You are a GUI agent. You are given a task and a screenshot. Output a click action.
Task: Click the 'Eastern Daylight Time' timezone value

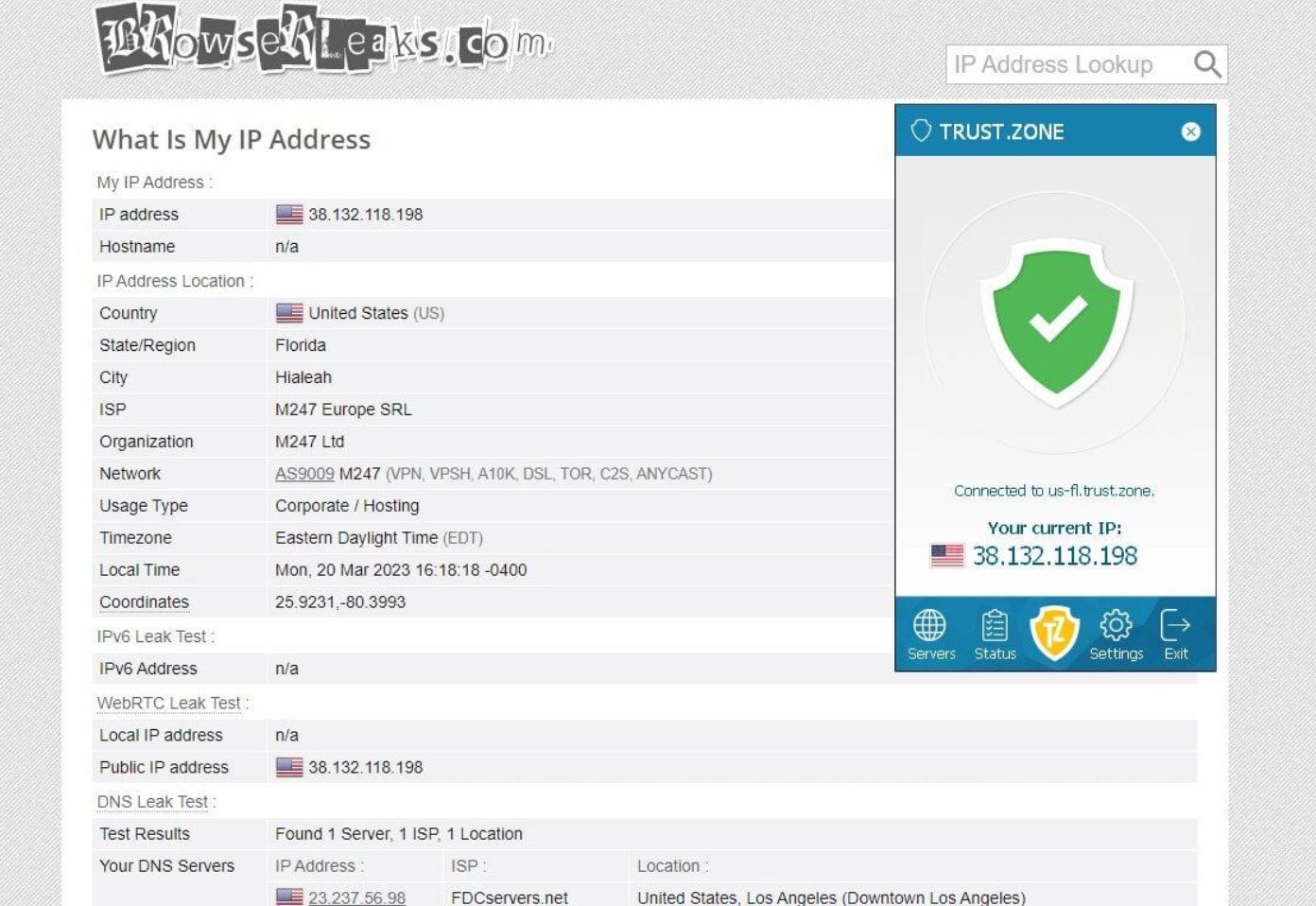pyautogui.click(x=356, y=538)
